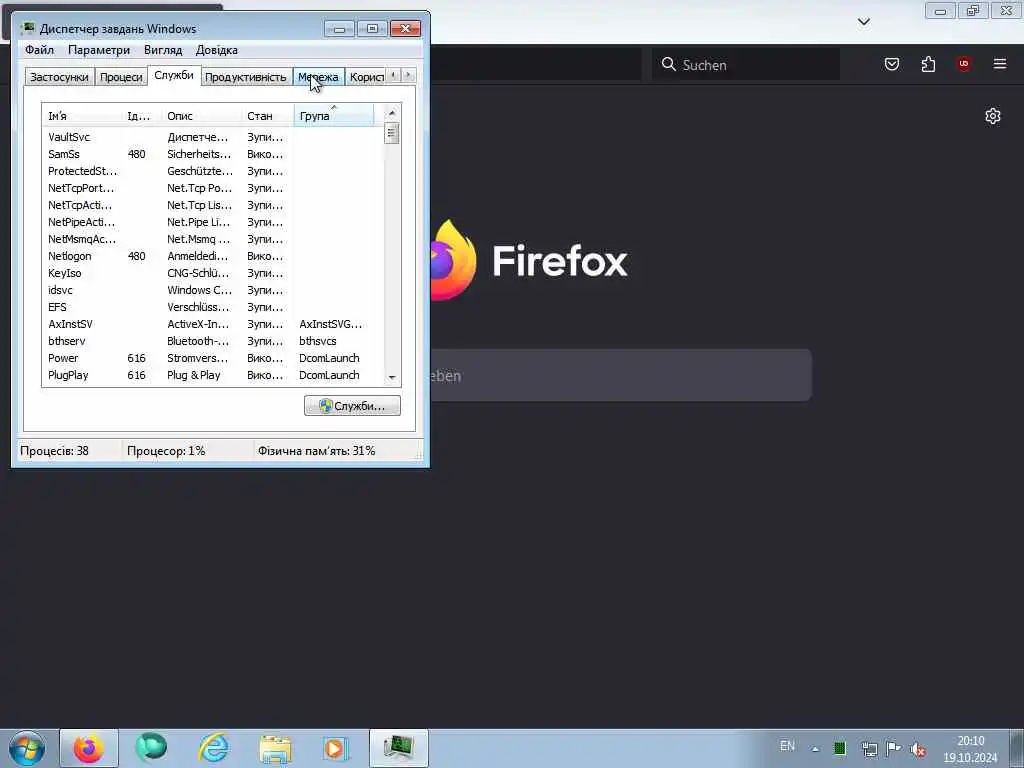Viewport: 1024px width, 768px height.
Task: Click the Firefox Suchen search field
Action: pyautogui.click(x=745, y=64)
